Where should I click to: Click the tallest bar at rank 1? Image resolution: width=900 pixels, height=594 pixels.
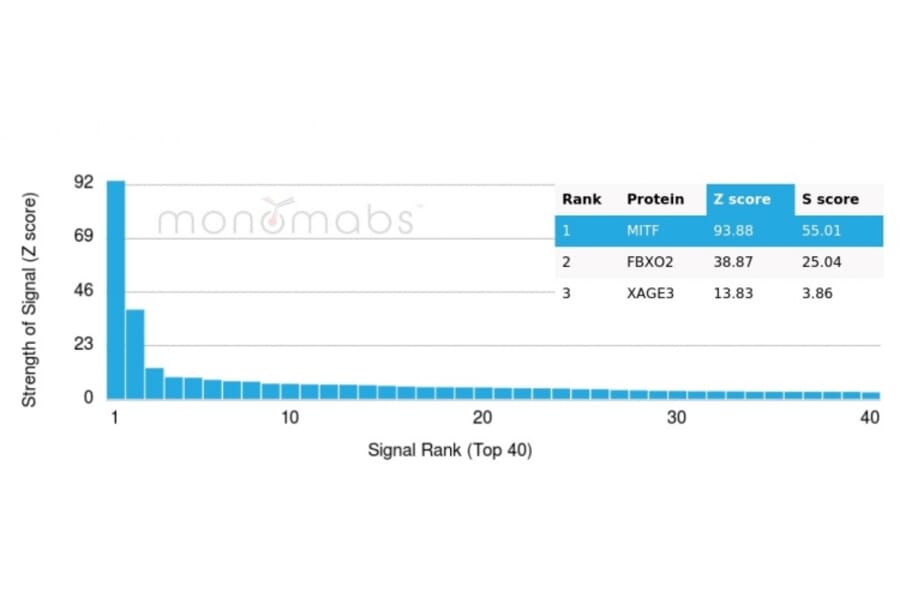click(116, 290)
